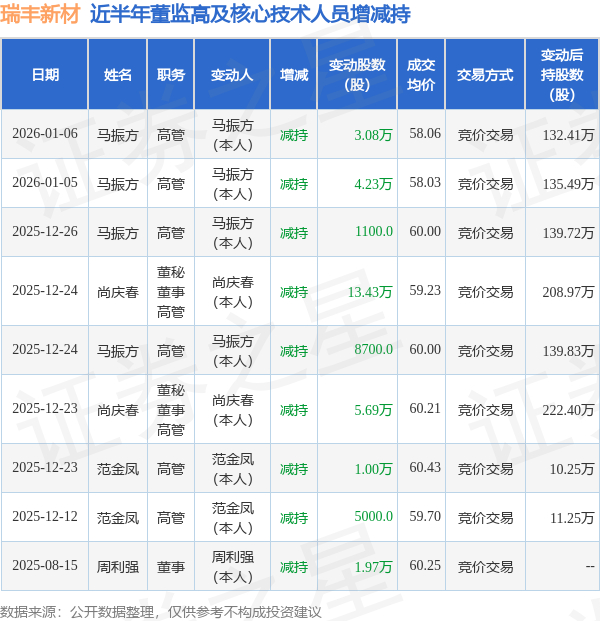Select the 变动股数(股) column header
600x621 pixels.
pyautogui.click(x=357, y=74)
